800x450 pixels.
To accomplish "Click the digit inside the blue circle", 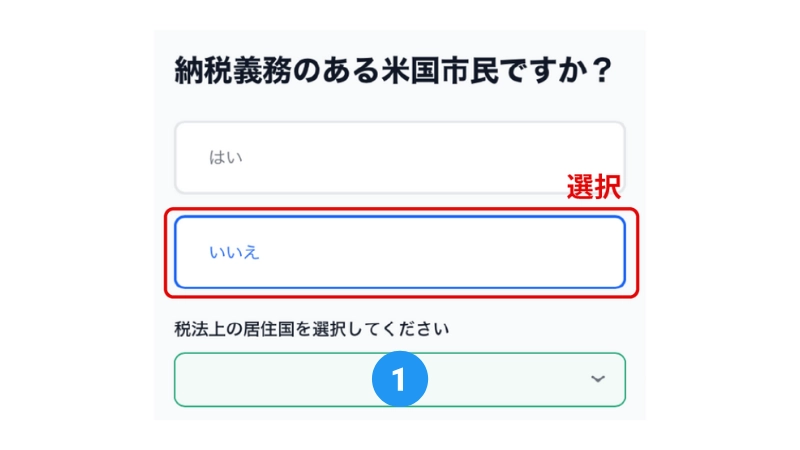I will coord(399,379).
